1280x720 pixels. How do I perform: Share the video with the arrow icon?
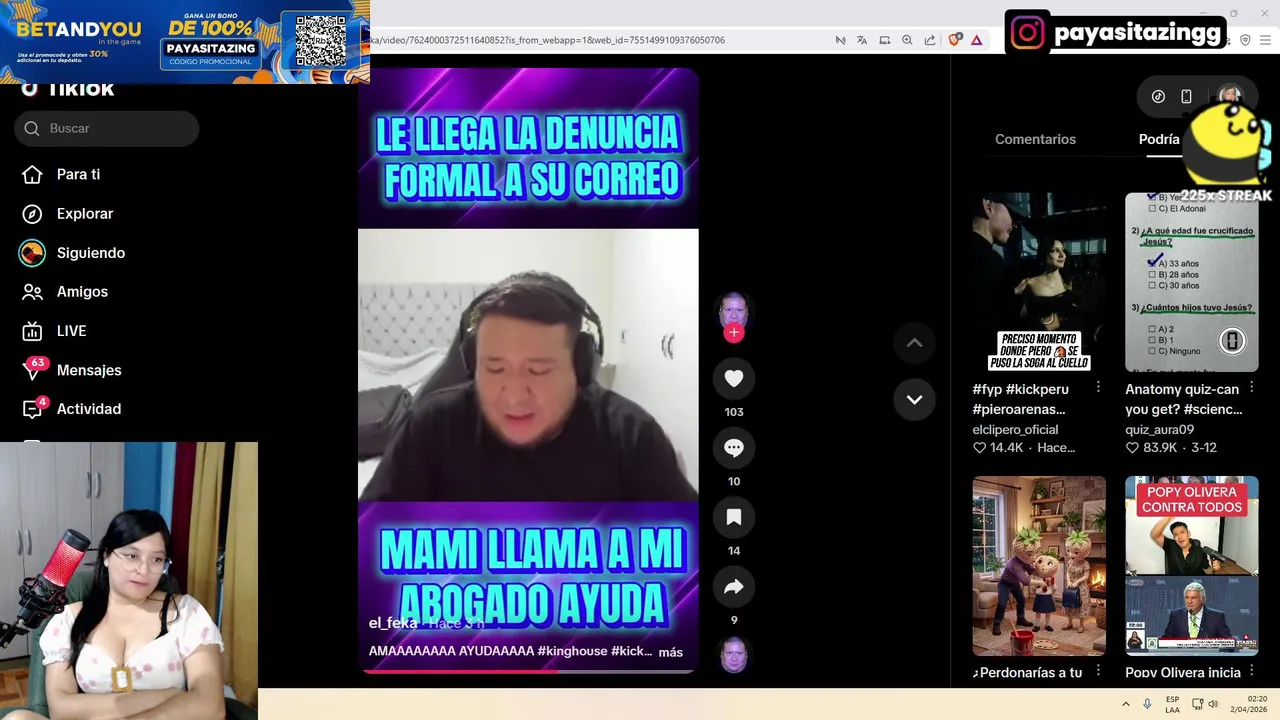(x=734, y=587)
